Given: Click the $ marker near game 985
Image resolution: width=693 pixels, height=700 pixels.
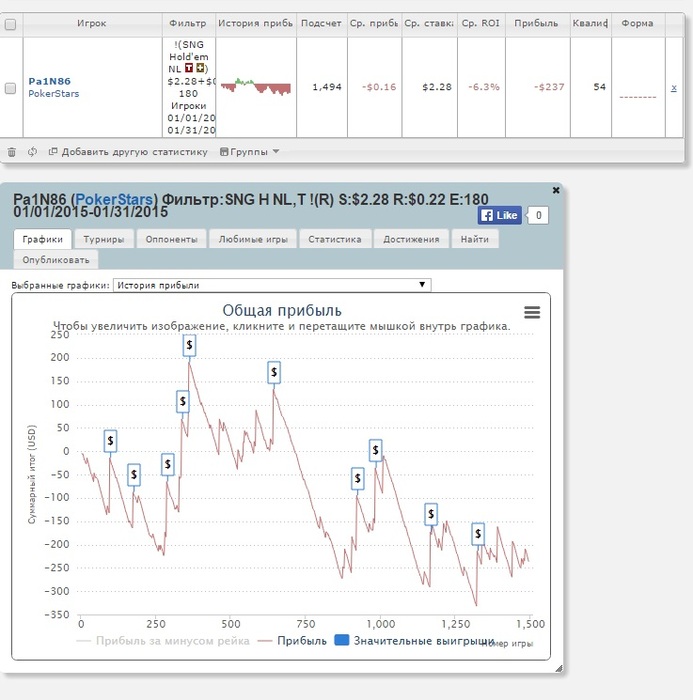Looking at the screenshot, I should [376, 450].
